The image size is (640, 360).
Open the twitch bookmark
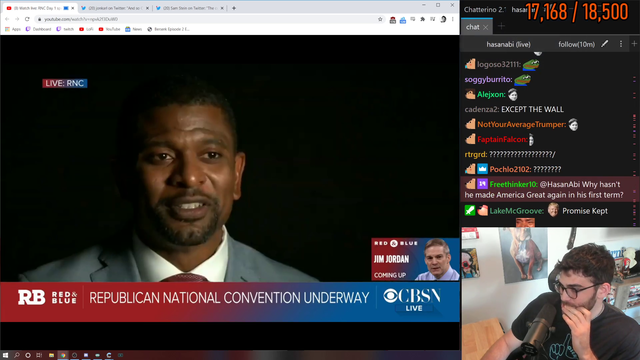click(x=65, y=29)
